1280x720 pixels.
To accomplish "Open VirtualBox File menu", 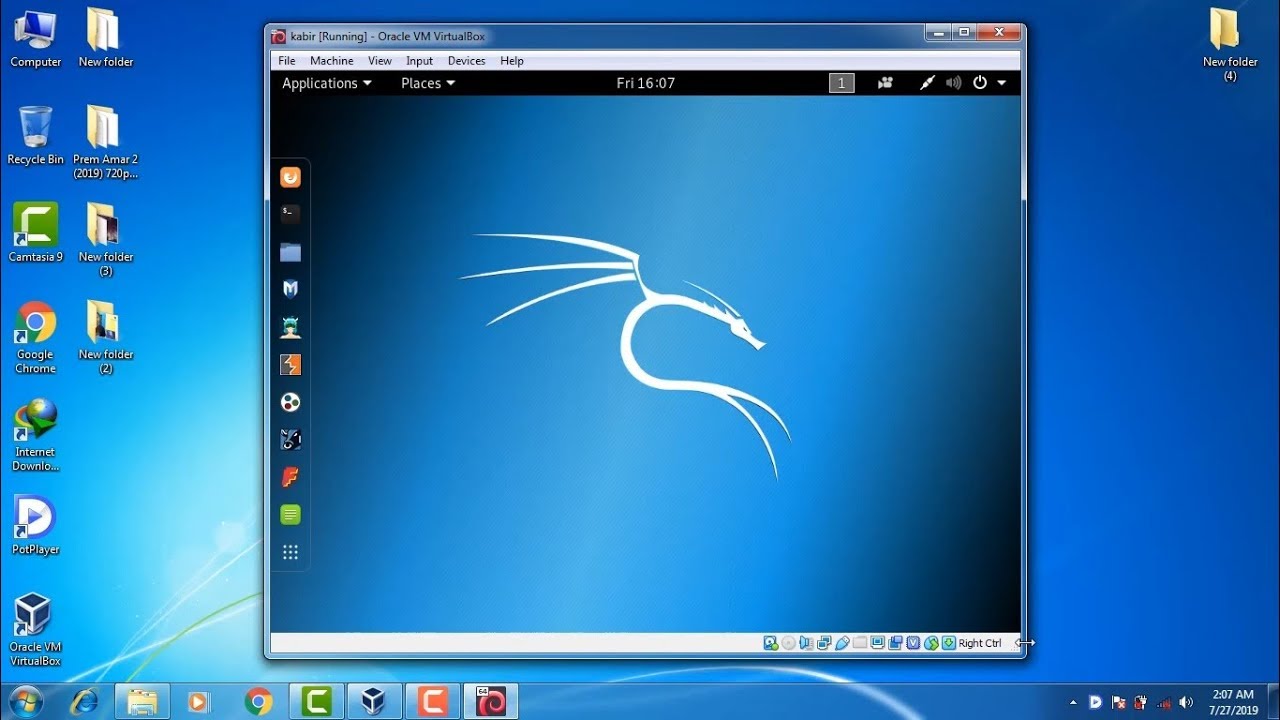I will click(x=287, y=61).
